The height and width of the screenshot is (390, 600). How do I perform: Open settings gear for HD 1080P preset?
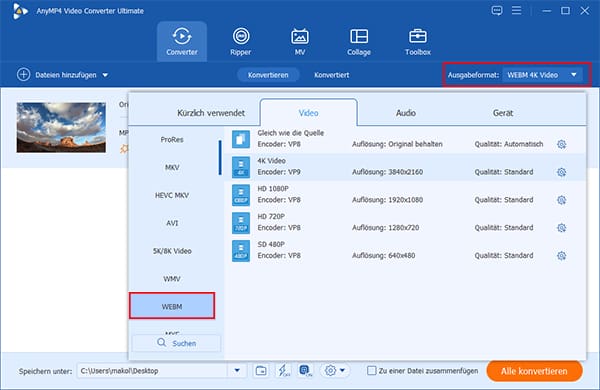[561, 200]
